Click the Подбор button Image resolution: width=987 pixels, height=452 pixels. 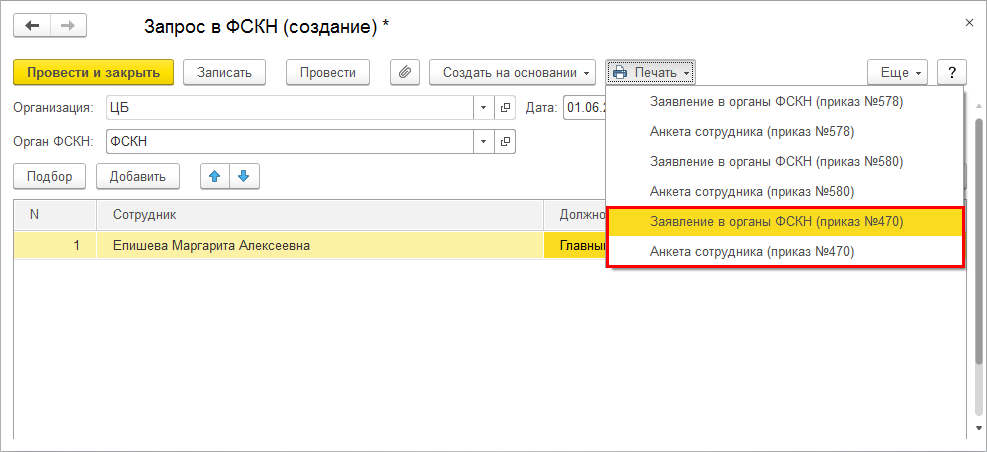[50, 177]
